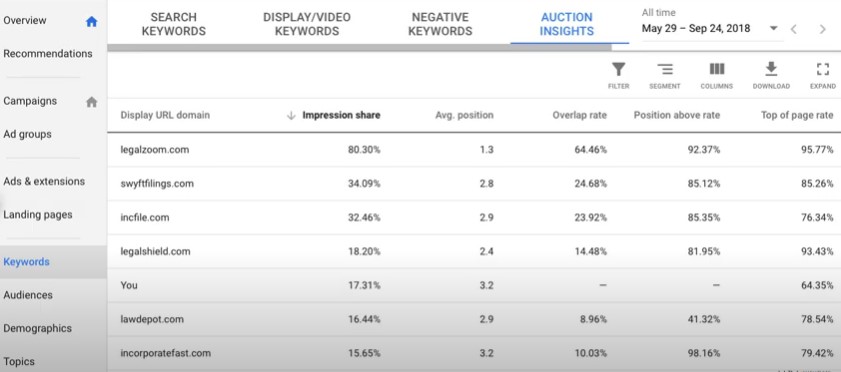This screenshot has width=841, height=372.
Task: Click the horizontal tab scrollbar
Action: pyautogui.click(x=359, y=47)
